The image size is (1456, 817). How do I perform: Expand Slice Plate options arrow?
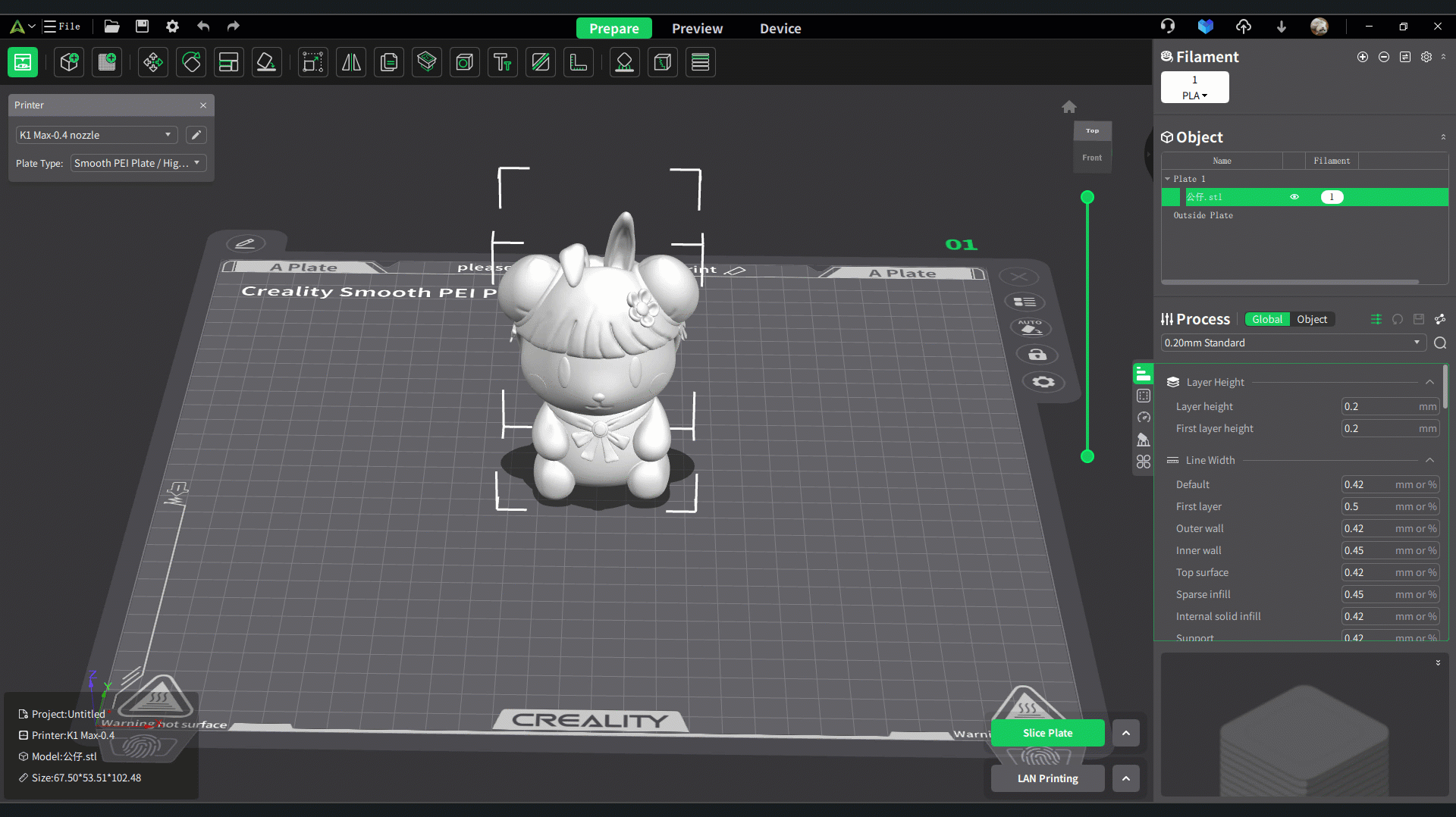[1126, 733]
